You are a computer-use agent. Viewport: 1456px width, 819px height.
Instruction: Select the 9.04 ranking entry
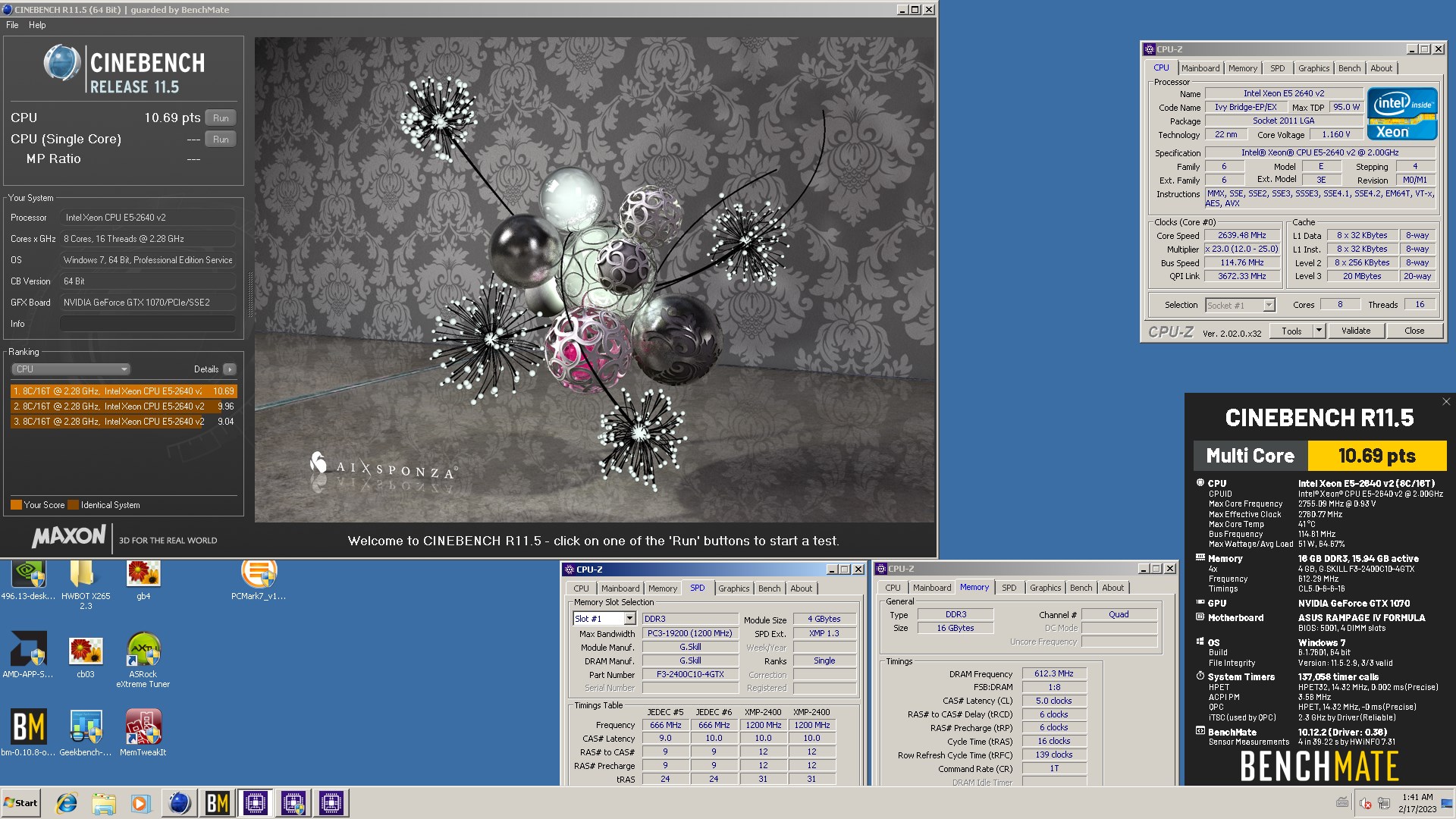(x=124, y=422)
